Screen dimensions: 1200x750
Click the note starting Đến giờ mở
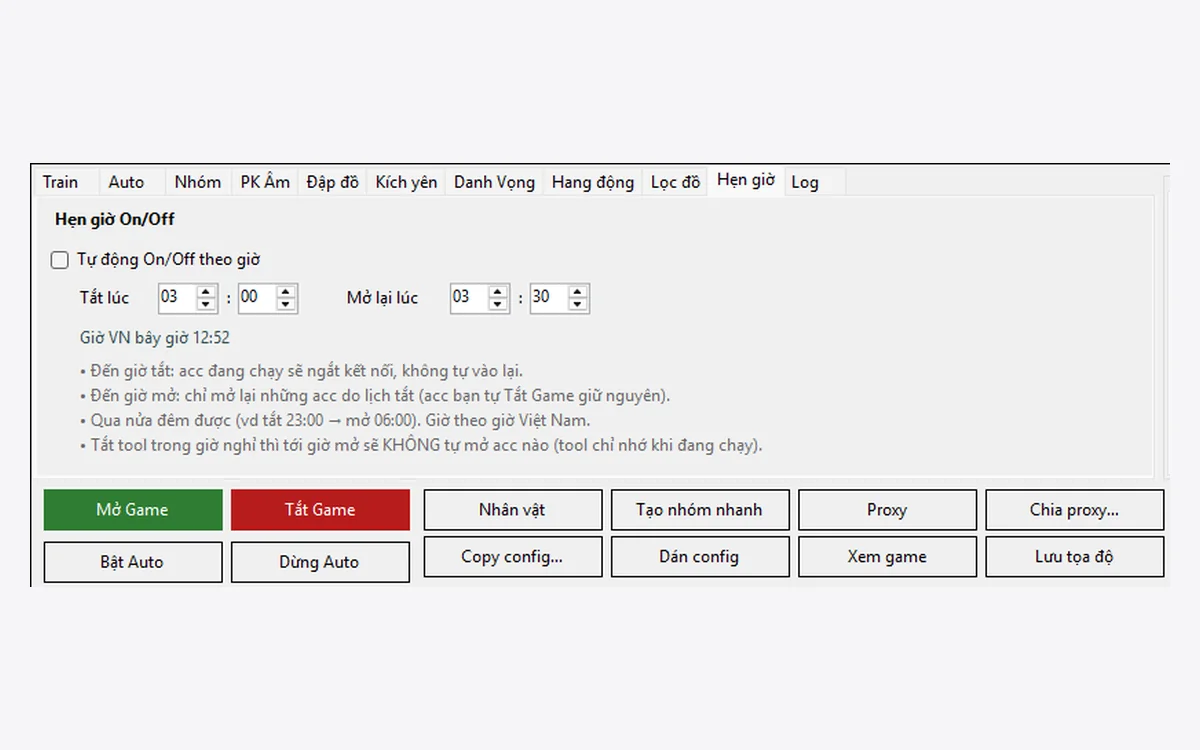(x=376, y=396)
